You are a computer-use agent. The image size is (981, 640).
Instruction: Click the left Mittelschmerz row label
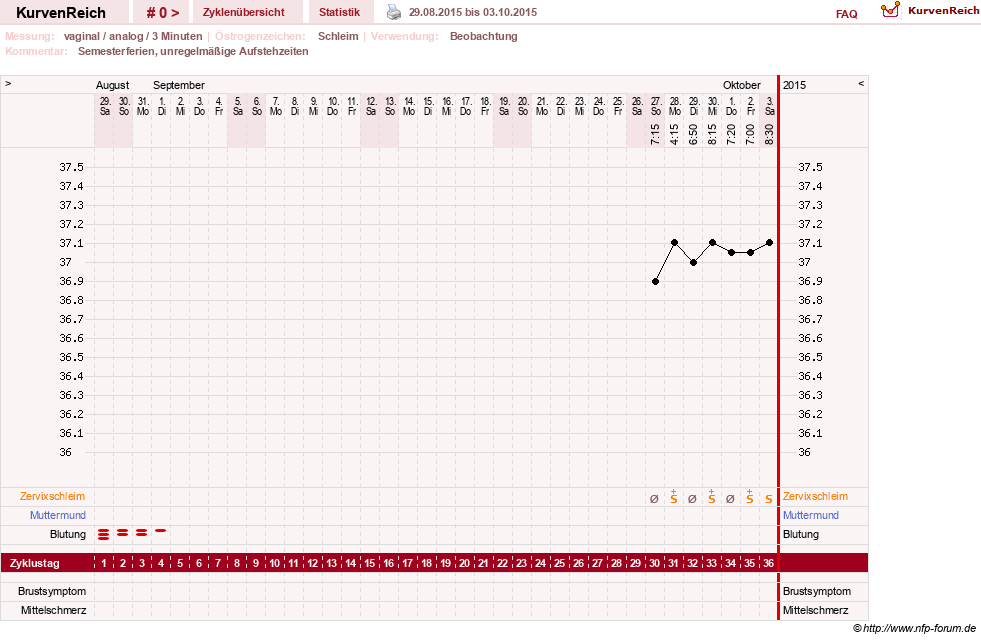[53, 610]
